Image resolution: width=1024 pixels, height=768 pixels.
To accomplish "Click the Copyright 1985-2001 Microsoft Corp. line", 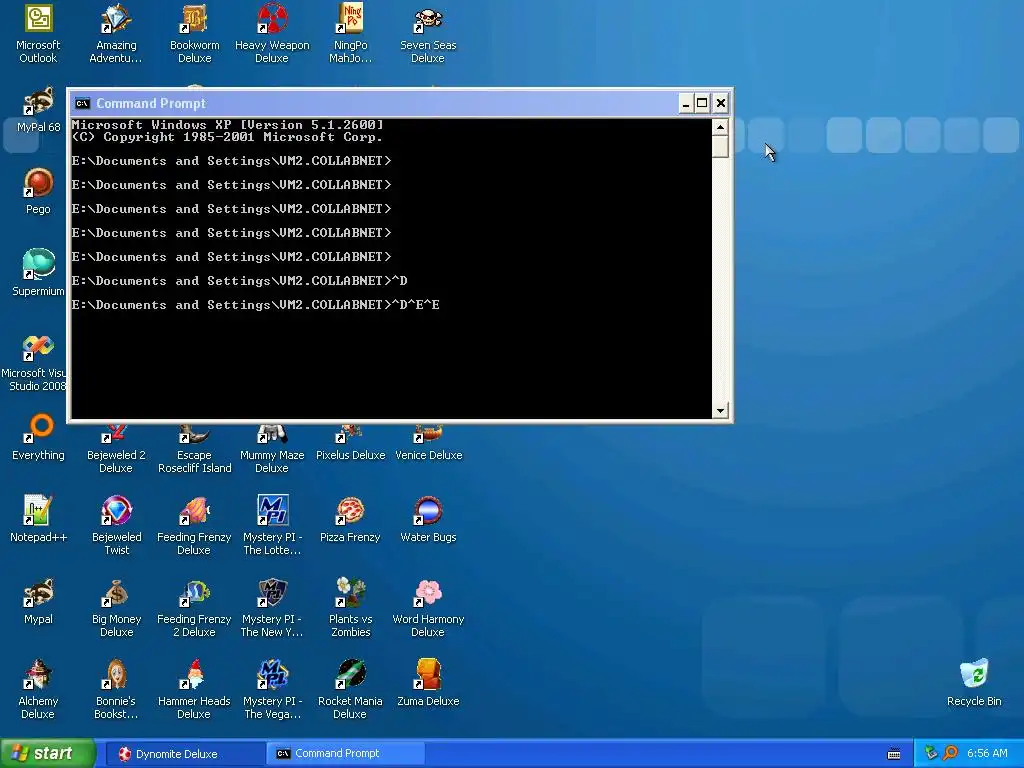I will (227, 137).
